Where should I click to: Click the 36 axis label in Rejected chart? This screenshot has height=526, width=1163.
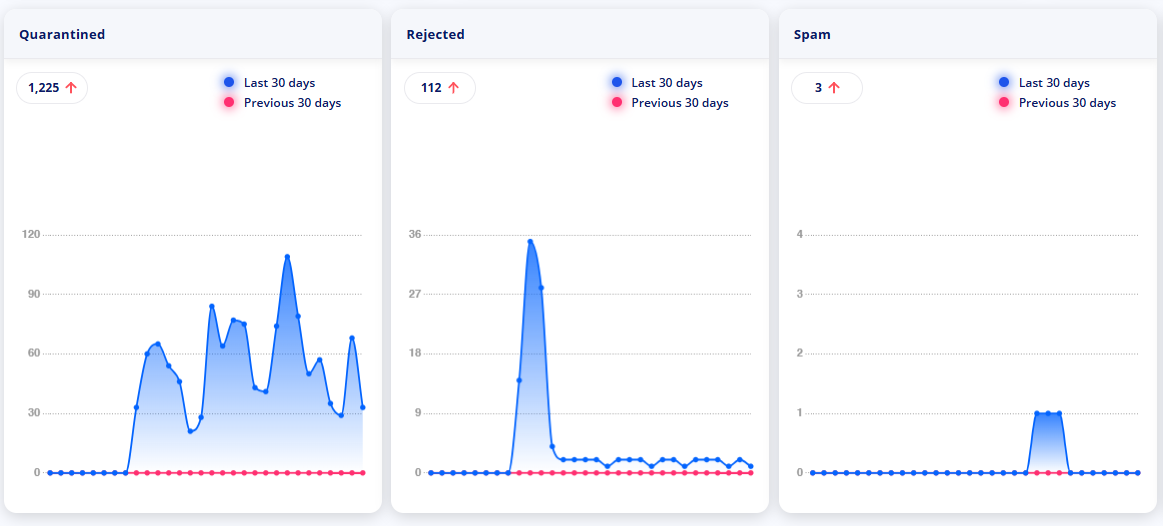pos(415,234)
